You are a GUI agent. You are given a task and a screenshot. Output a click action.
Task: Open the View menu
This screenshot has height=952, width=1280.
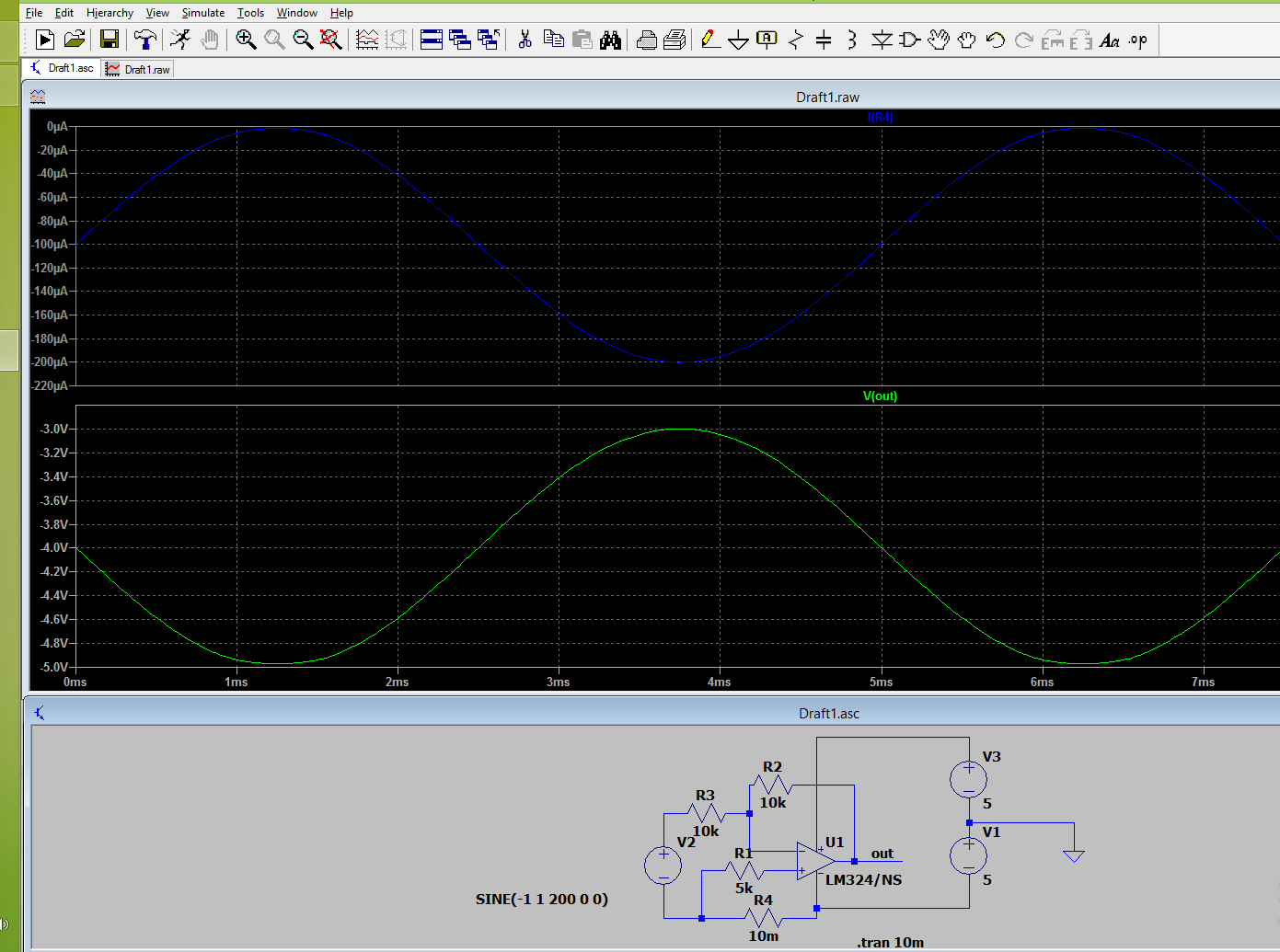157,13
